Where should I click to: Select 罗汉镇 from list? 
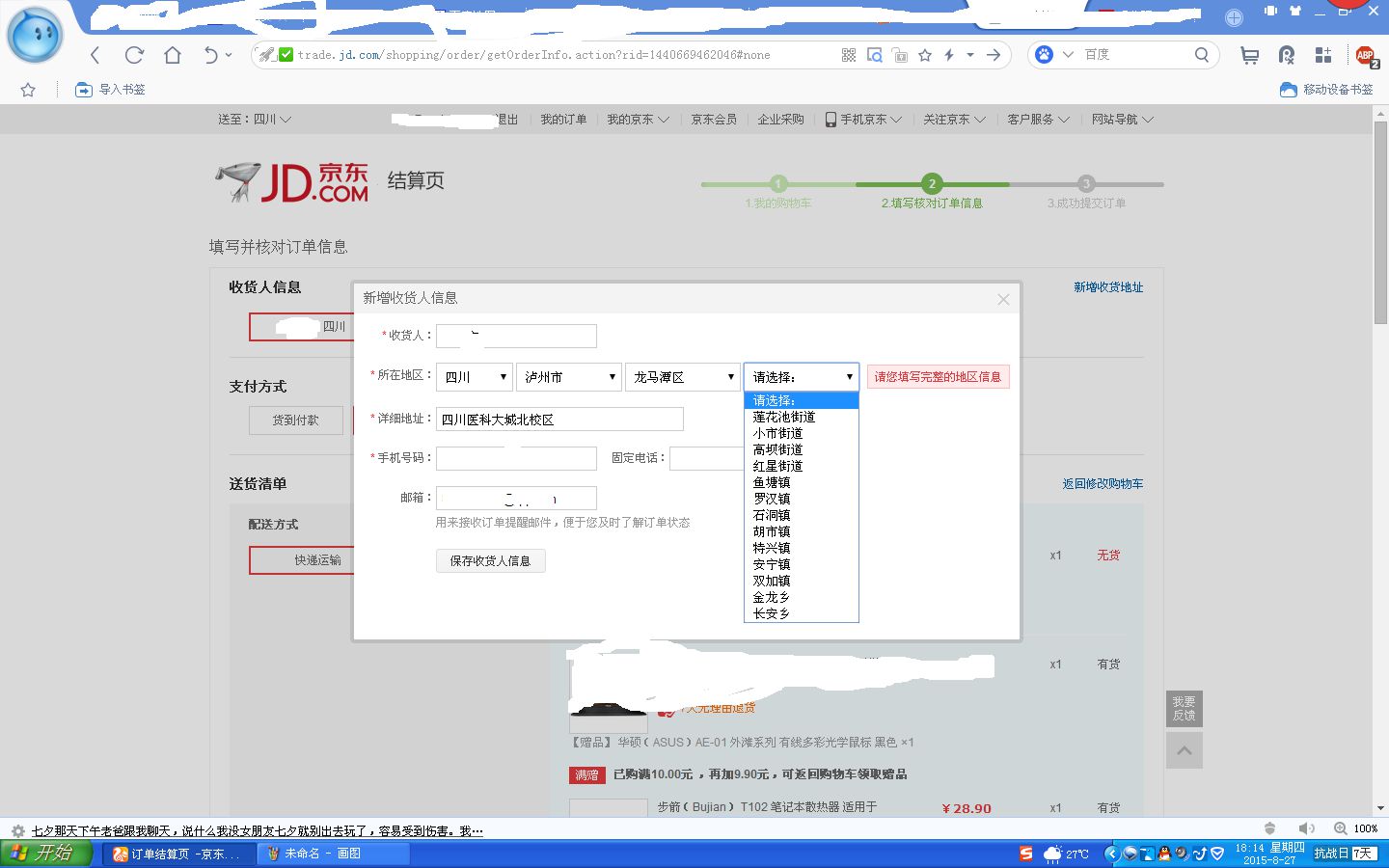(x=801, y=499)
